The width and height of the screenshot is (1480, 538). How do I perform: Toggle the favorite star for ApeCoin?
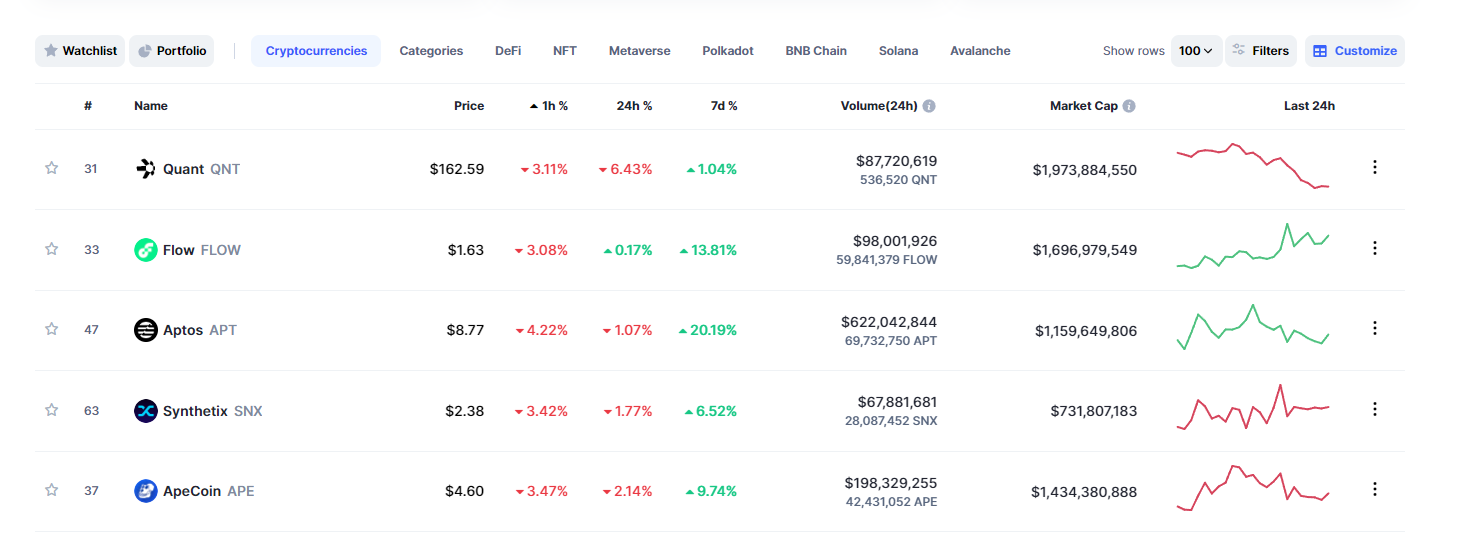pyautogui.click(x=52, y=490)
